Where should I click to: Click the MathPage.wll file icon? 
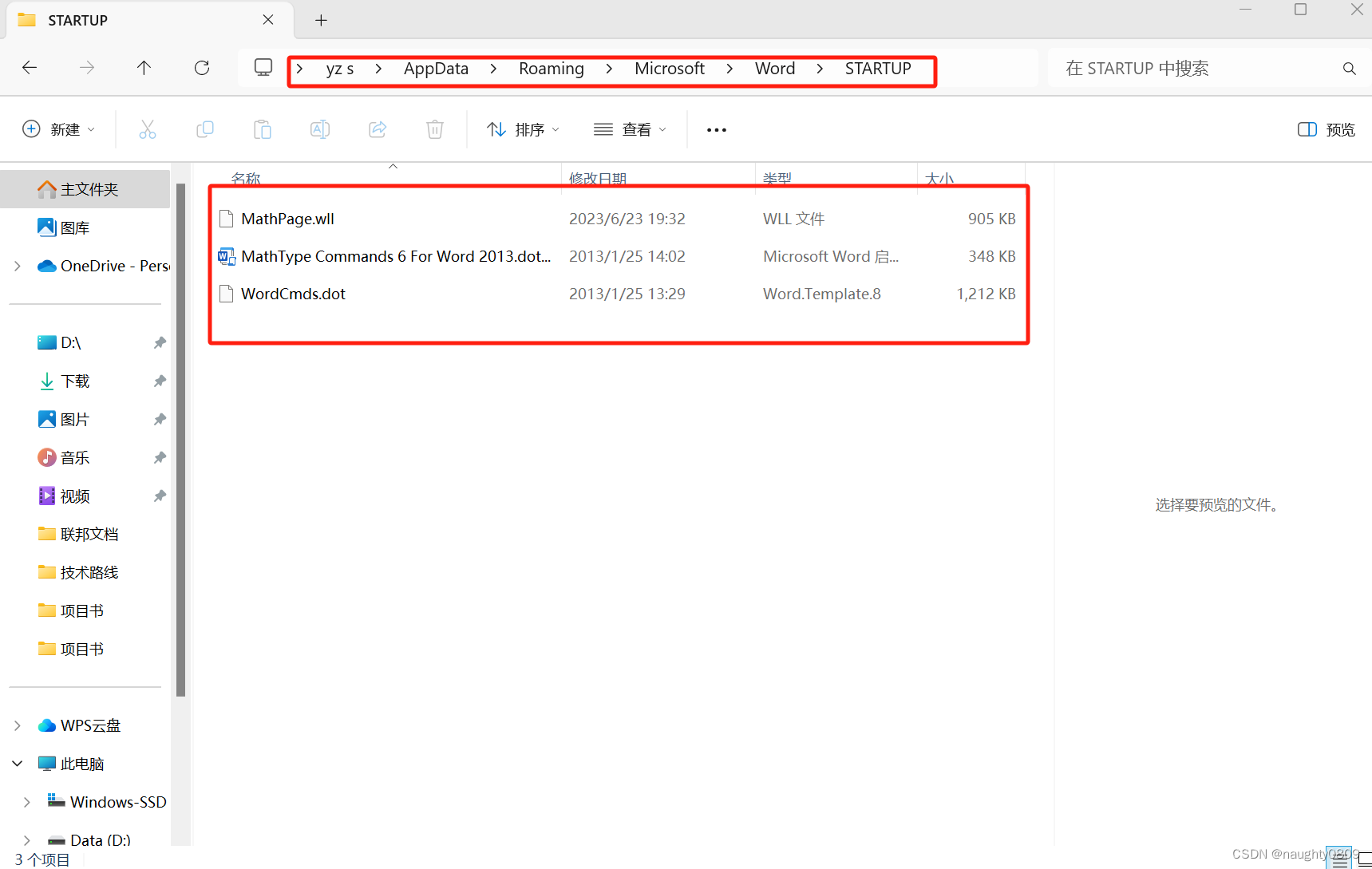click(227, 219)
